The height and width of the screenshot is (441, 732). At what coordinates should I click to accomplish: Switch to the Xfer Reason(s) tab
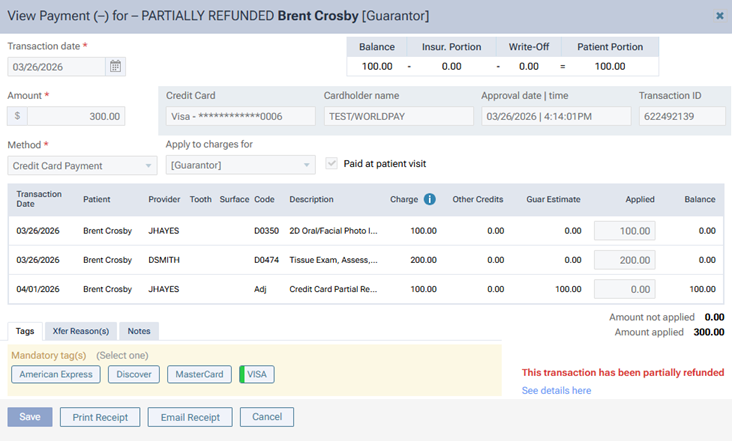[81, 331]
